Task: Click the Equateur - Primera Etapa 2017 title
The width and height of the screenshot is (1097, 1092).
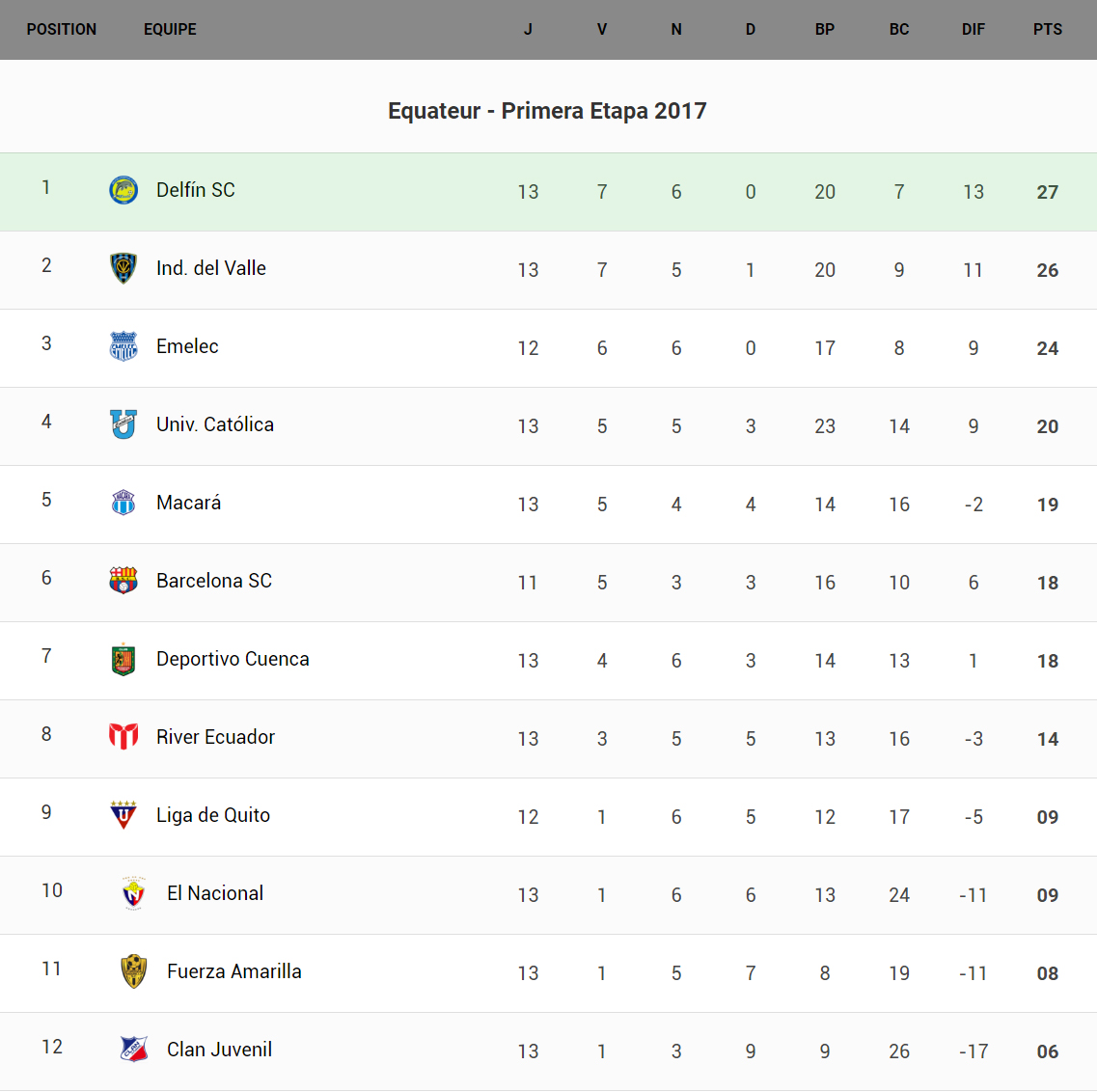Action: click(x=547, y=111)
